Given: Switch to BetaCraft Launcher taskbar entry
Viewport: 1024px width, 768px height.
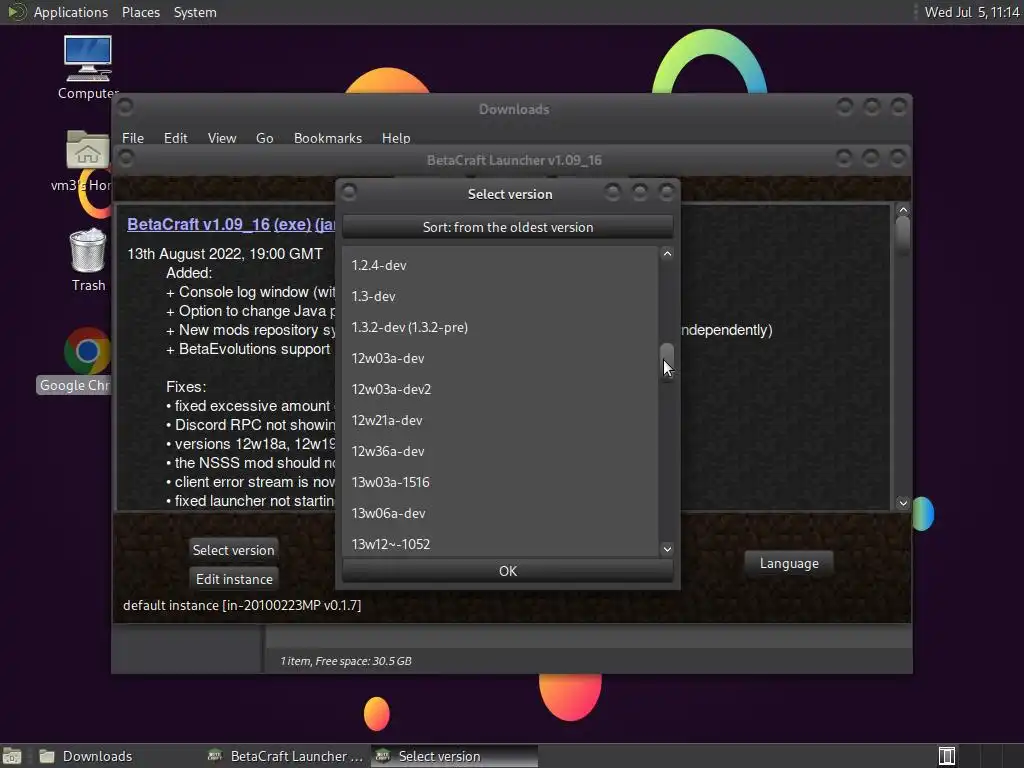Looking at the screenshot, I should click(285, 756).
